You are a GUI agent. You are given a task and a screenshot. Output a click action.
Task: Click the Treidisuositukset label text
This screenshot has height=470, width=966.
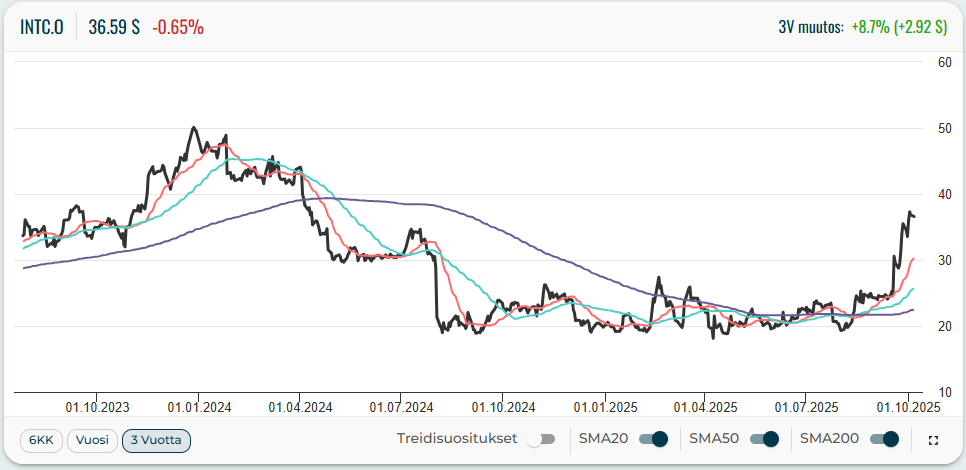tap(456, 439)
